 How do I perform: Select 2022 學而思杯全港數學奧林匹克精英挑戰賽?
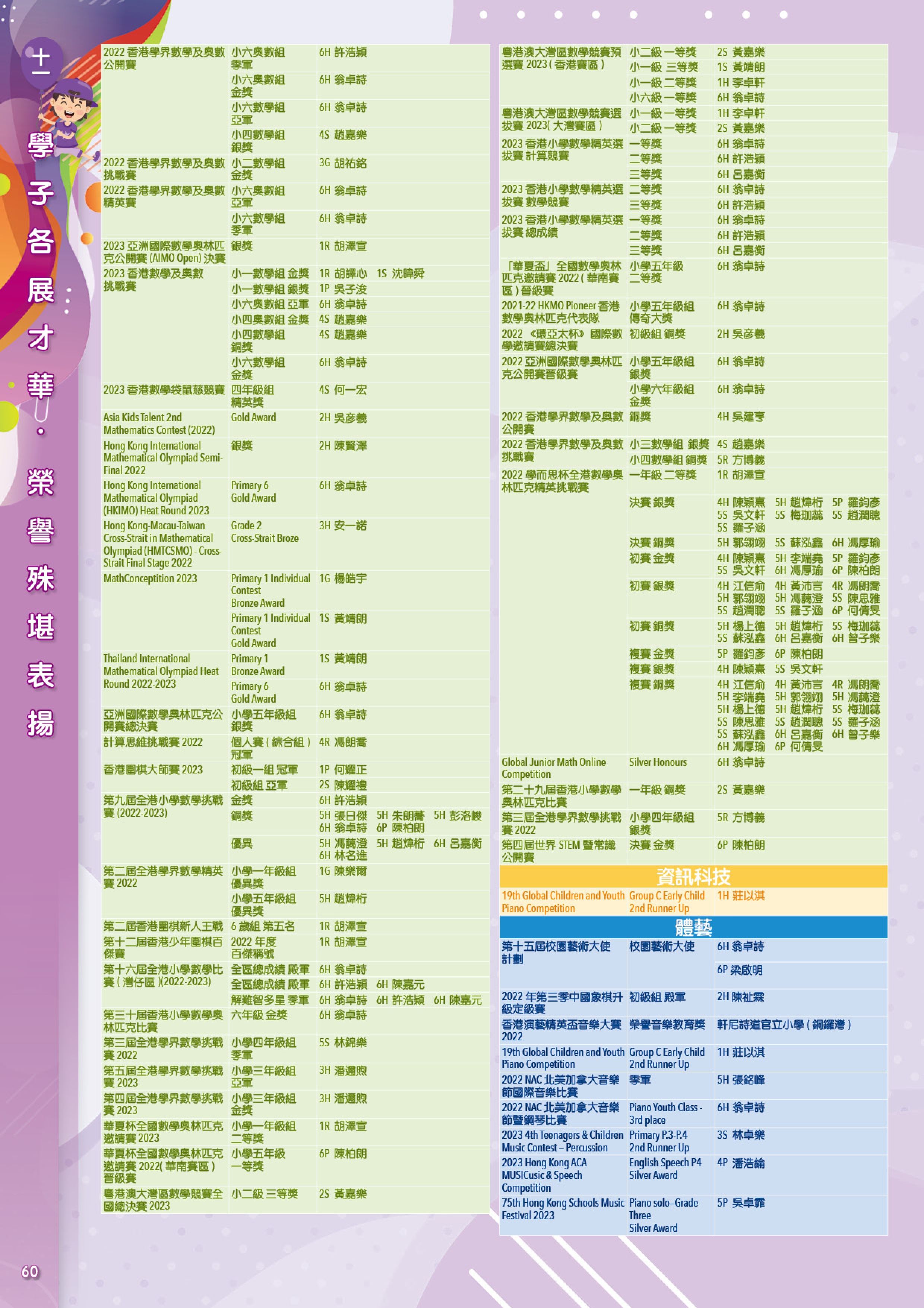(562, 481)
